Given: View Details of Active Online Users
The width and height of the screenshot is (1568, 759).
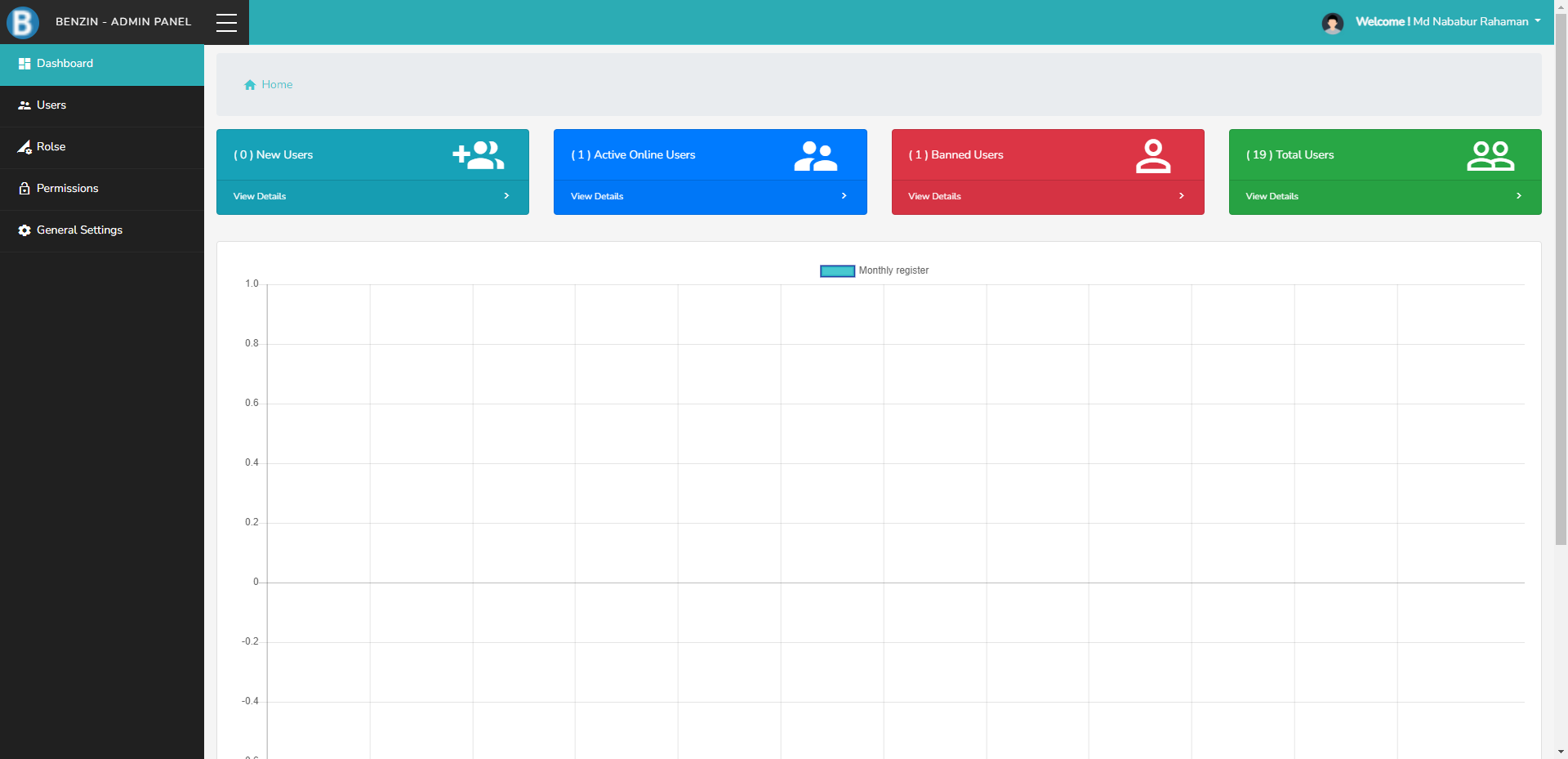Looking at the screenshot, I should coord(597,196).
